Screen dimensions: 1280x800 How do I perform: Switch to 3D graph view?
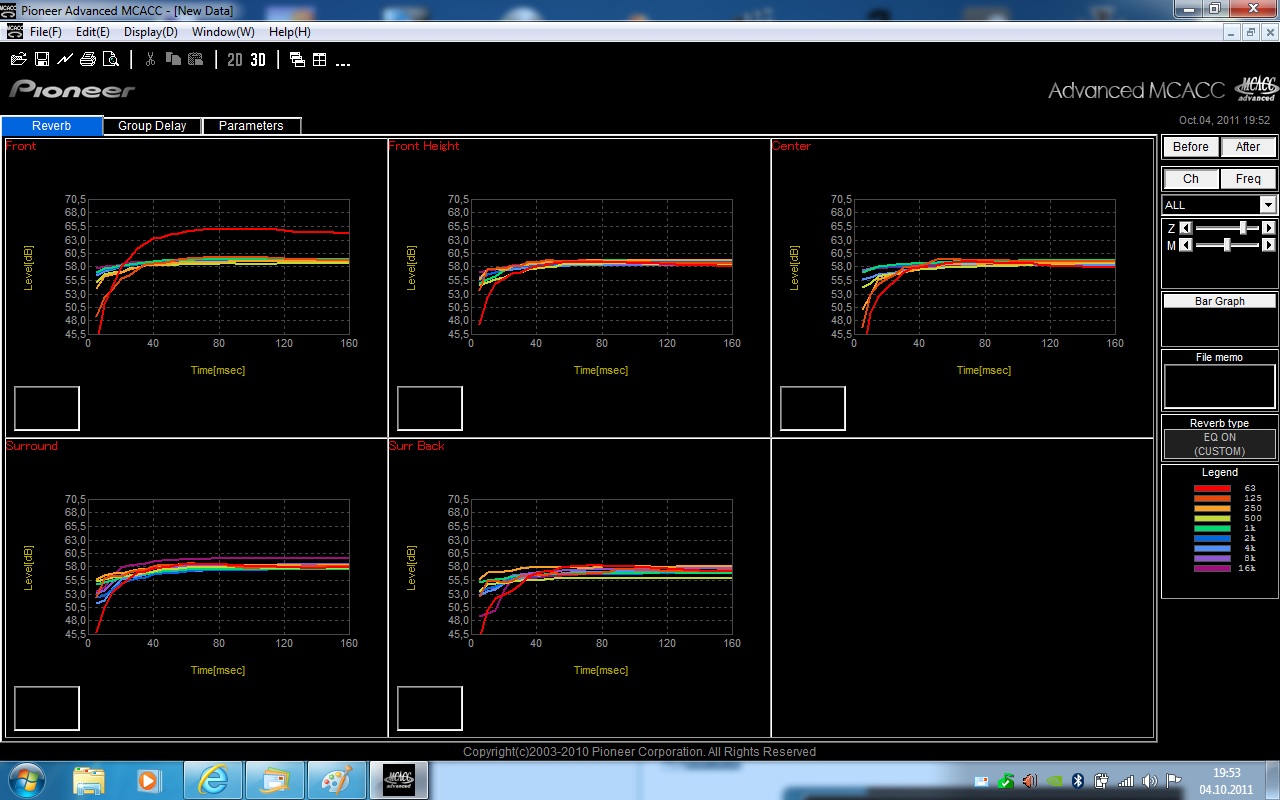coord(258,60)
